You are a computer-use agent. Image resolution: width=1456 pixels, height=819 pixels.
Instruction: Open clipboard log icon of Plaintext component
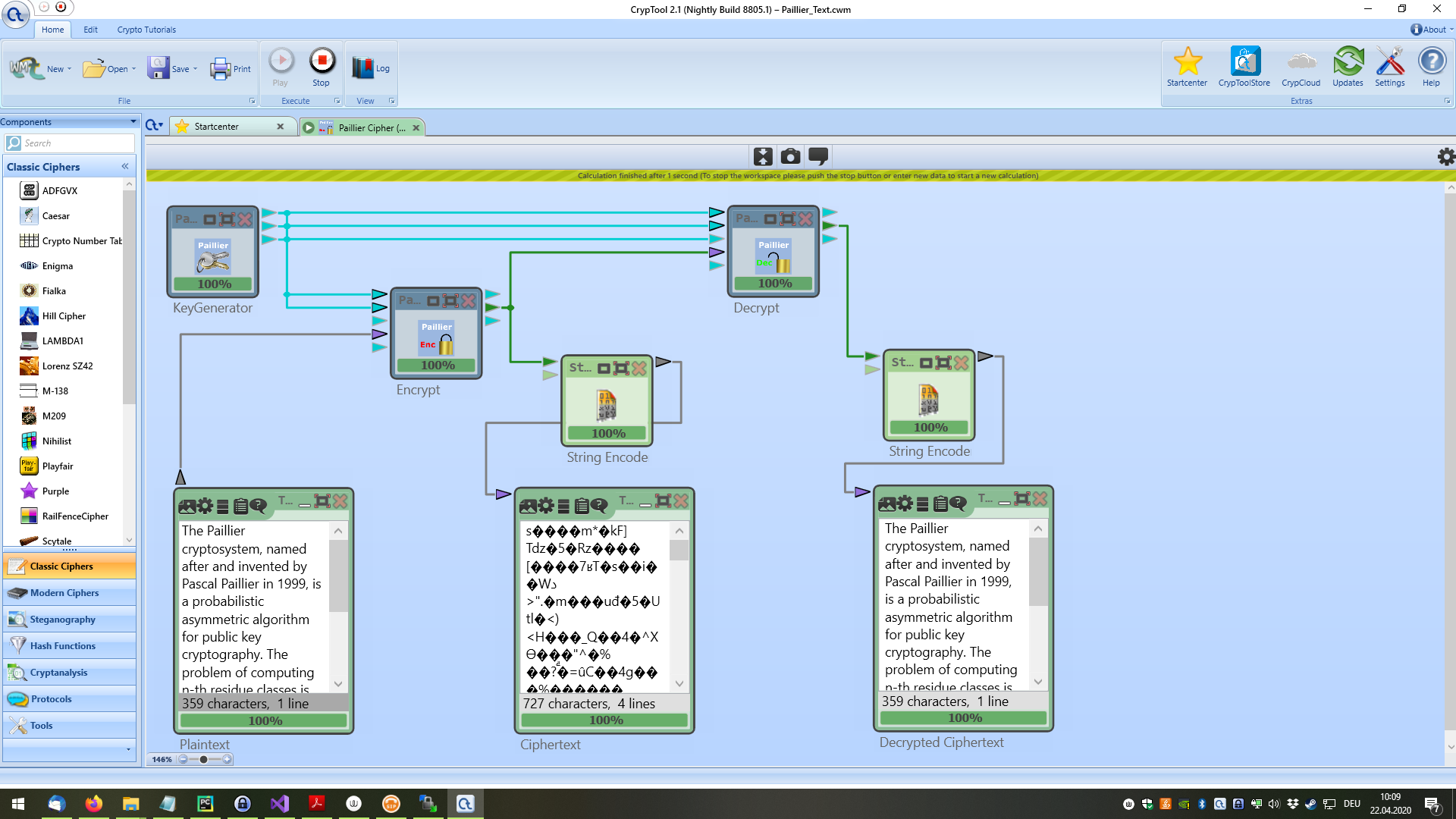pyautogui.click(x=241, y=506)
